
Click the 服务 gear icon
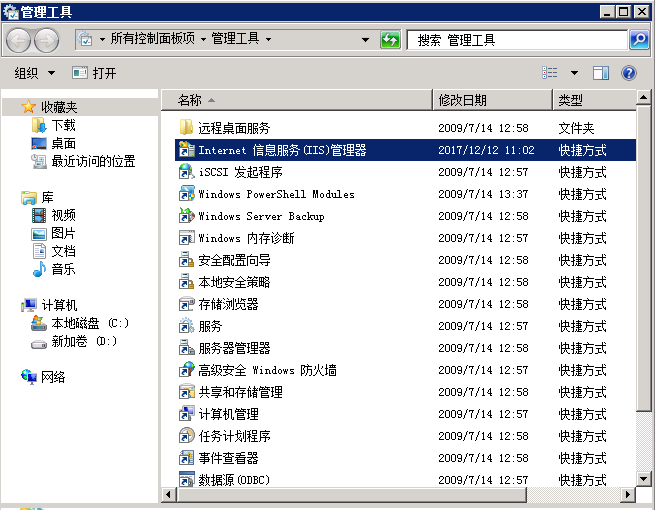coord(186,326)
